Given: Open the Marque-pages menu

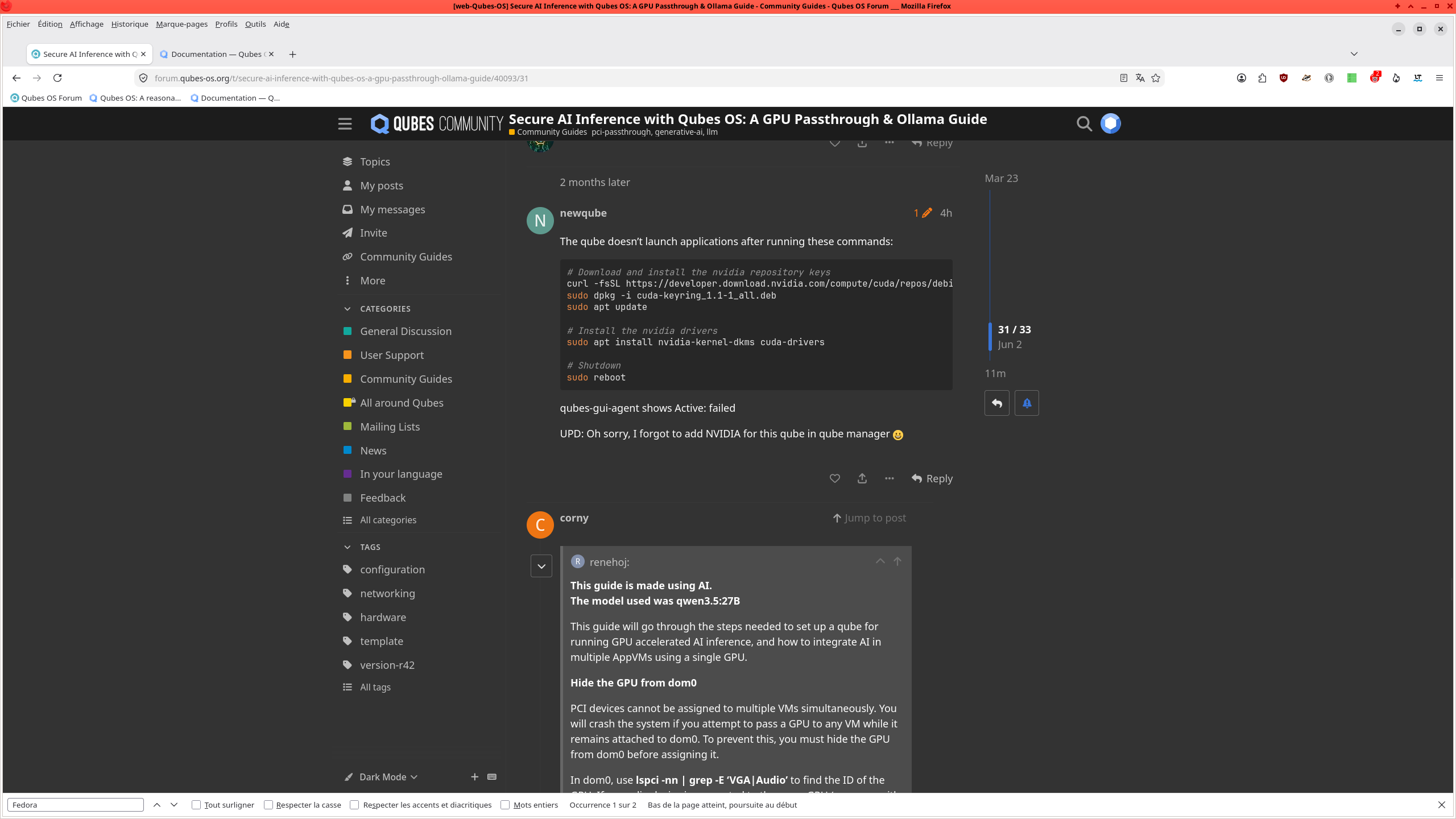Looking at the screenshot, I should (x=181, y=24).
